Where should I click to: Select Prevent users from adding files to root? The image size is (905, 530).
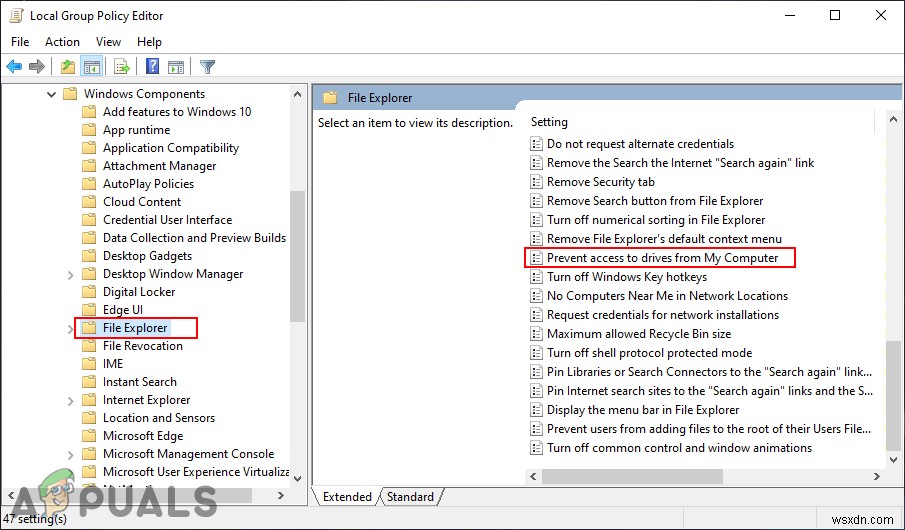[709, 429]
